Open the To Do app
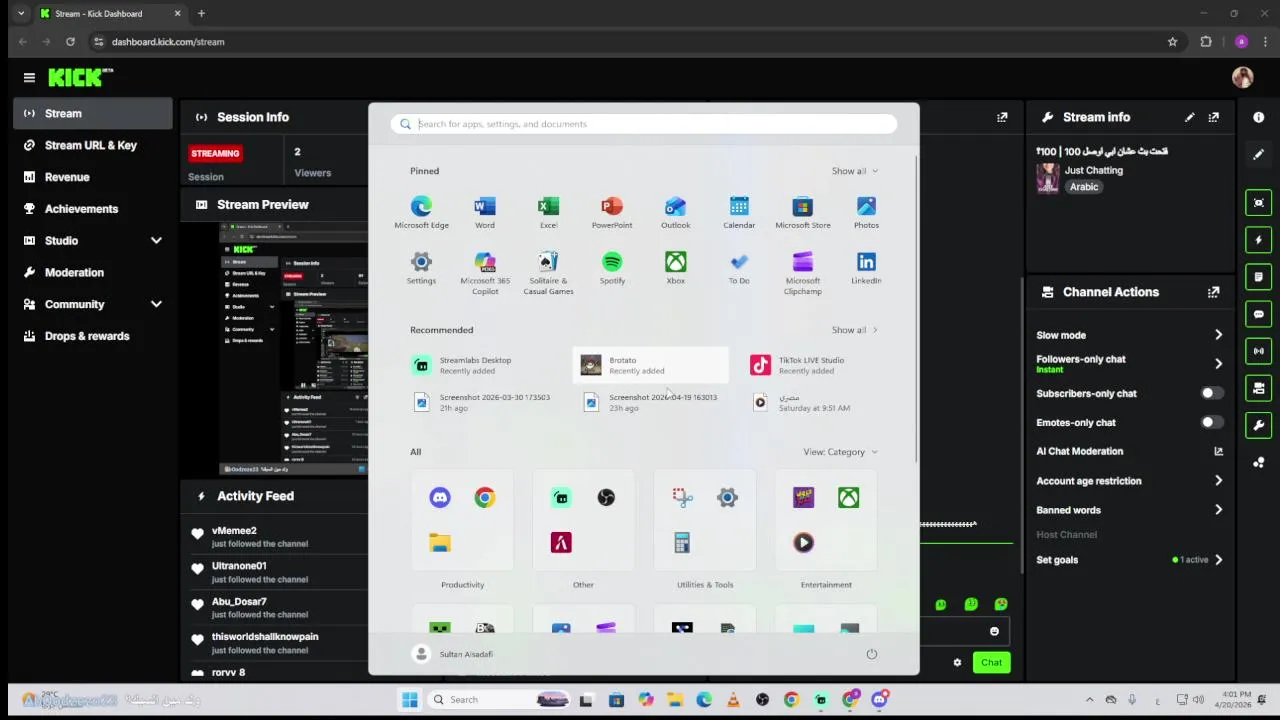Image resolution: width=1280 pixels, height=720 pixels. [739, 268]
